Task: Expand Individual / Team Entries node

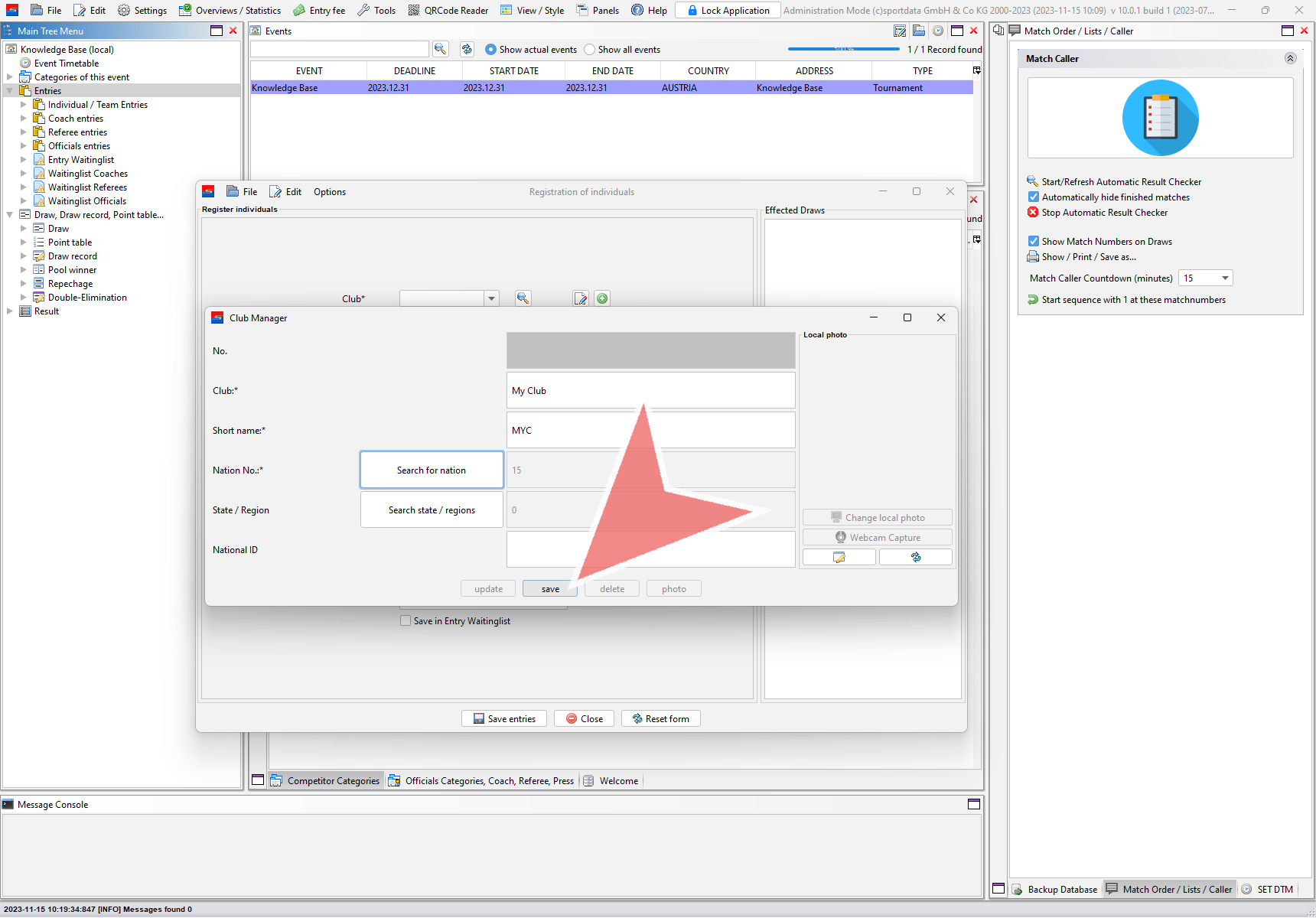Action: tap(23, 104)
